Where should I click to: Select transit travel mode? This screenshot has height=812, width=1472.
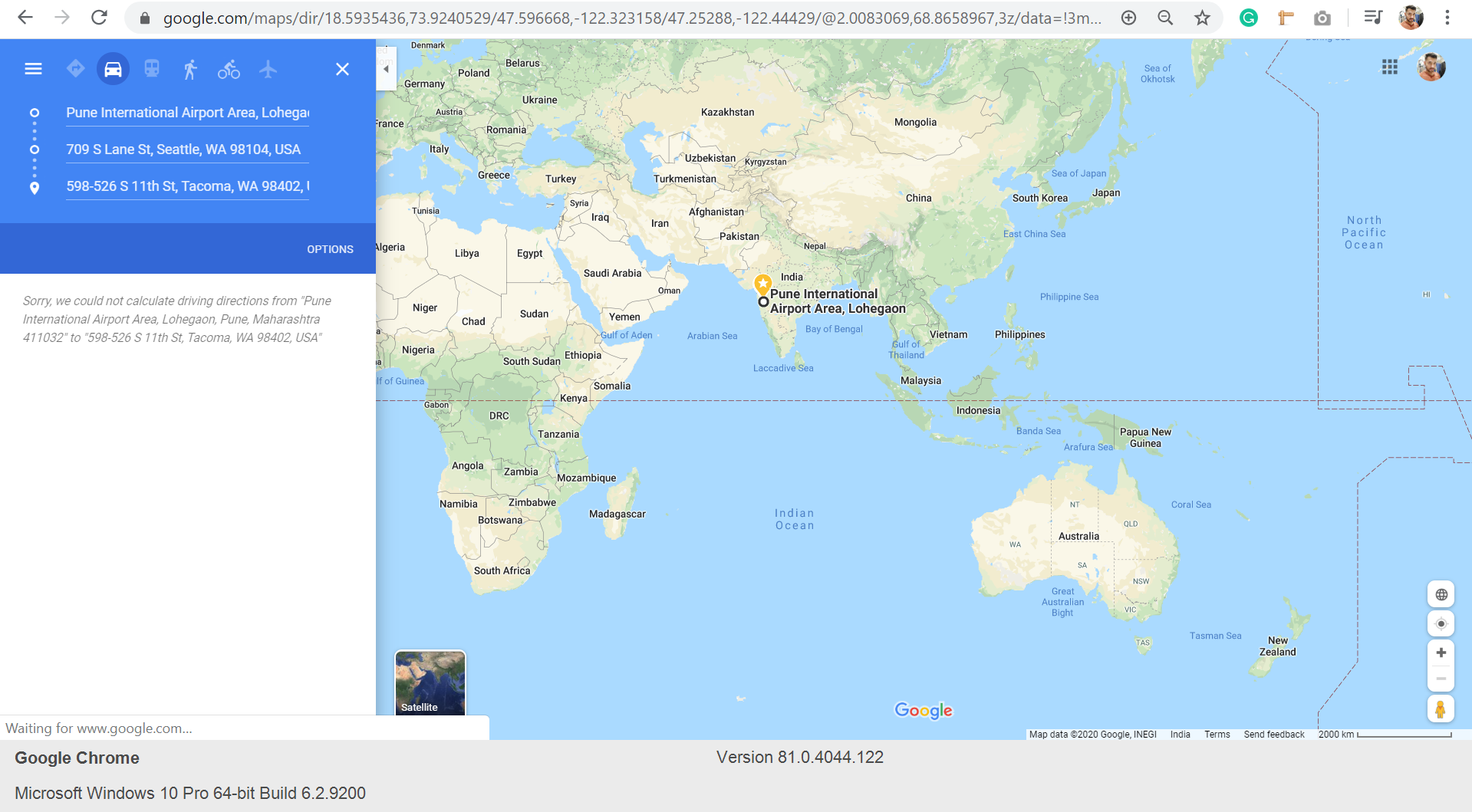(152, 69)
